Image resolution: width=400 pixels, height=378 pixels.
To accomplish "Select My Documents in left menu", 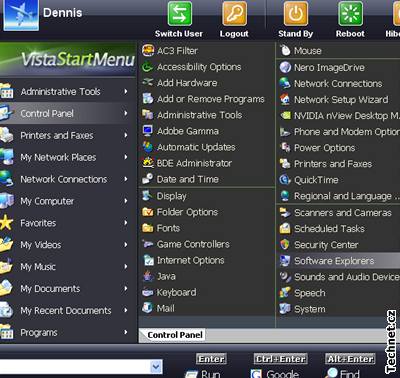I will coord(67,289).
